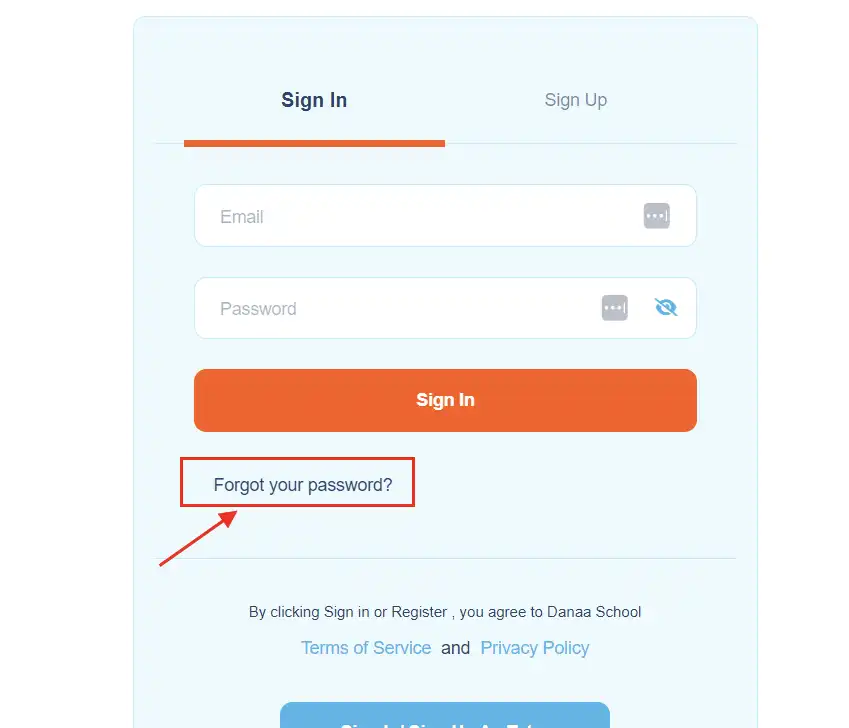Click the password manager icon in Password field
This screenshot has width=849, height=728.
tap(614, 308)
